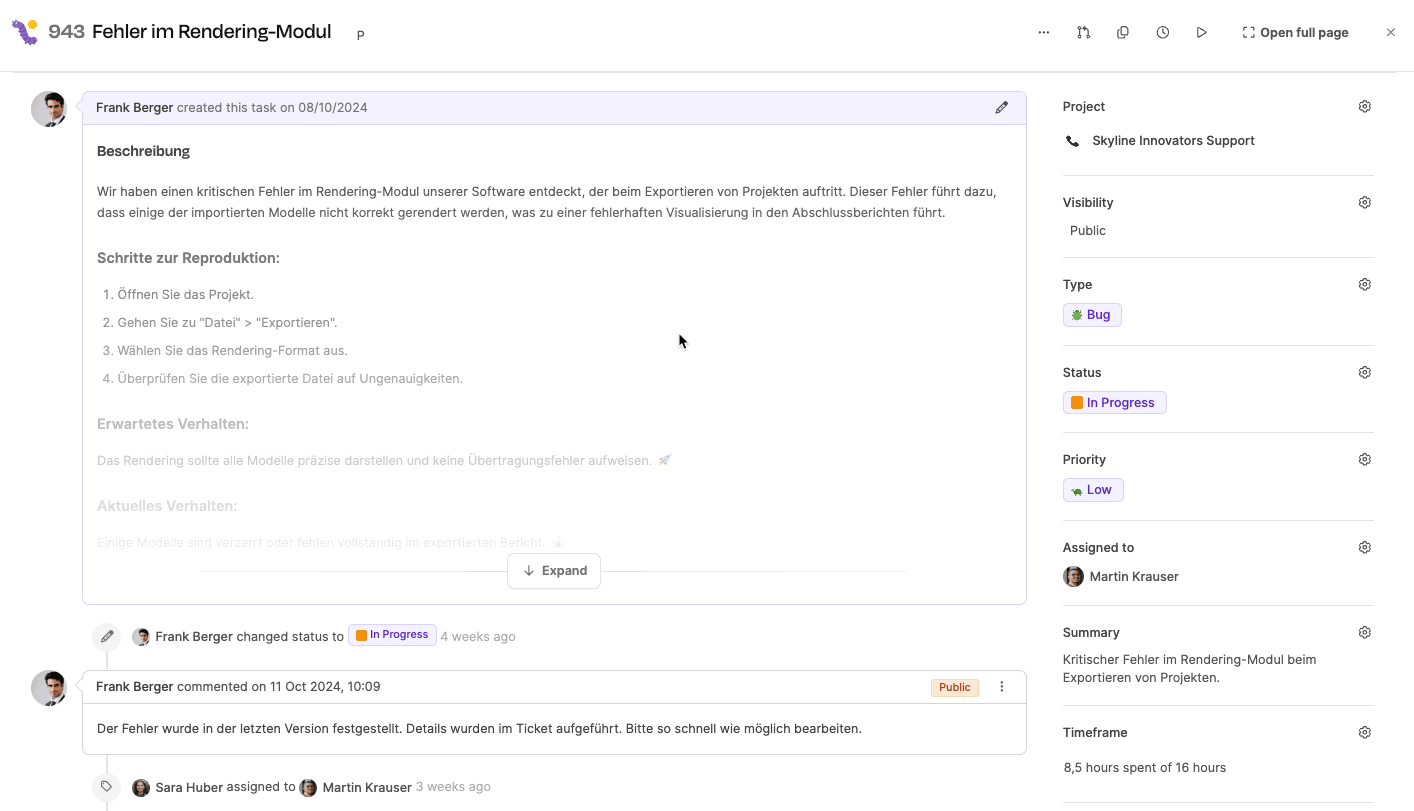Image resolution: width=1414 pixels, height=811 pixels.
Task: Open comment options three-dot menu
Action: (1002, 687)
